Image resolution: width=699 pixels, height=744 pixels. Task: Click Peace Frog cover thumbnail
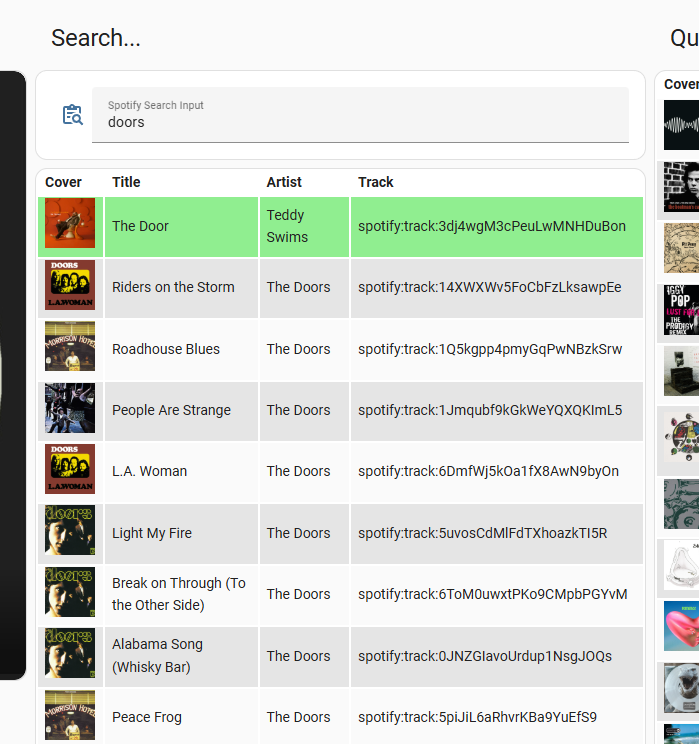click(70, 715)
